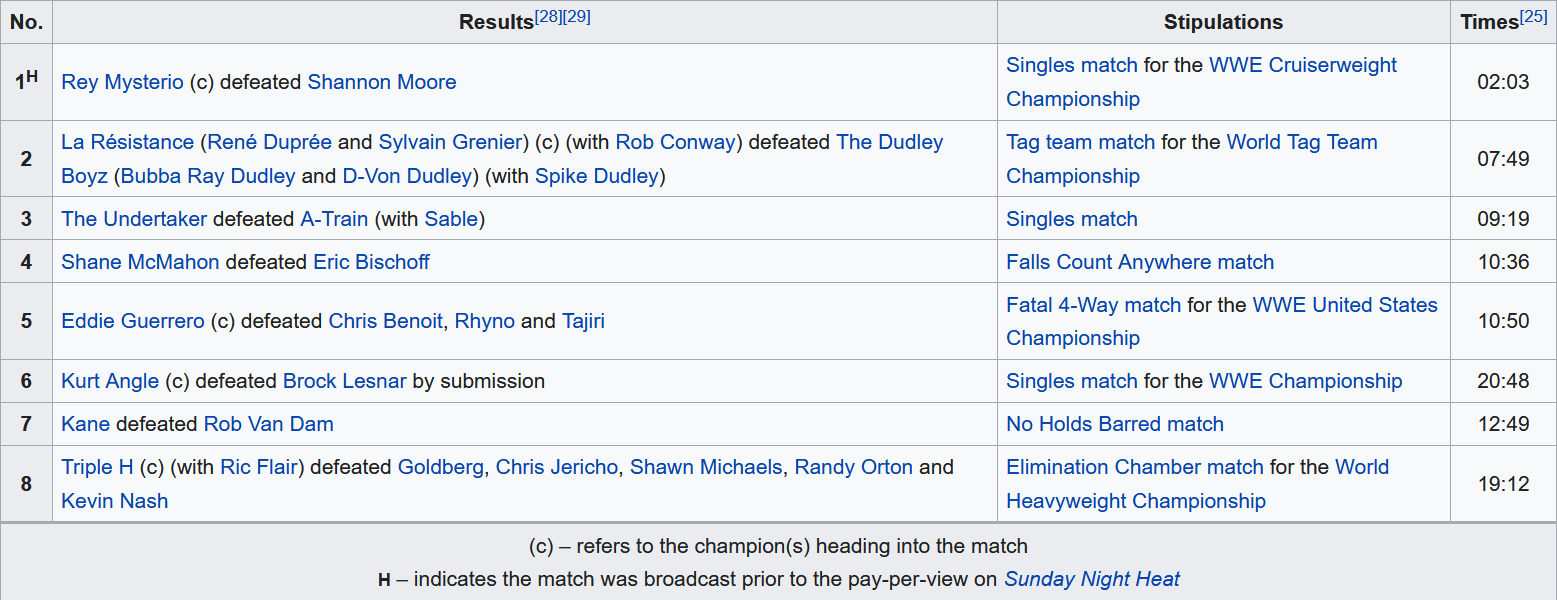Open the Rey Mysterio link
The width and height of the screenshot is (1557, 600).
(122, 82)
